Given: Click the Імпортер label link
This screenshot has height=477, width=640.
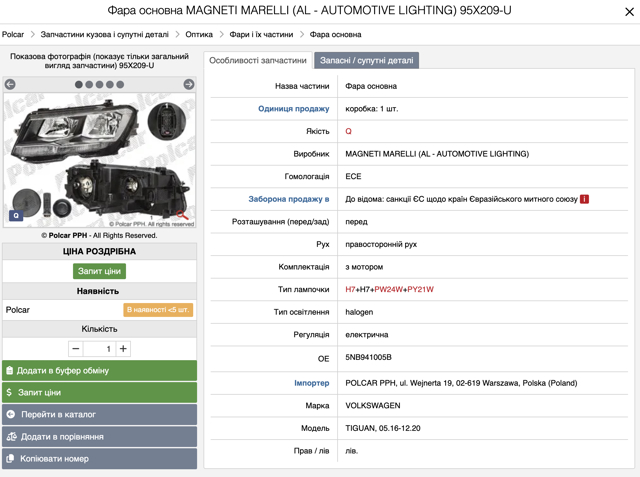Looking at the screenshot, I should tap(311, 383).
